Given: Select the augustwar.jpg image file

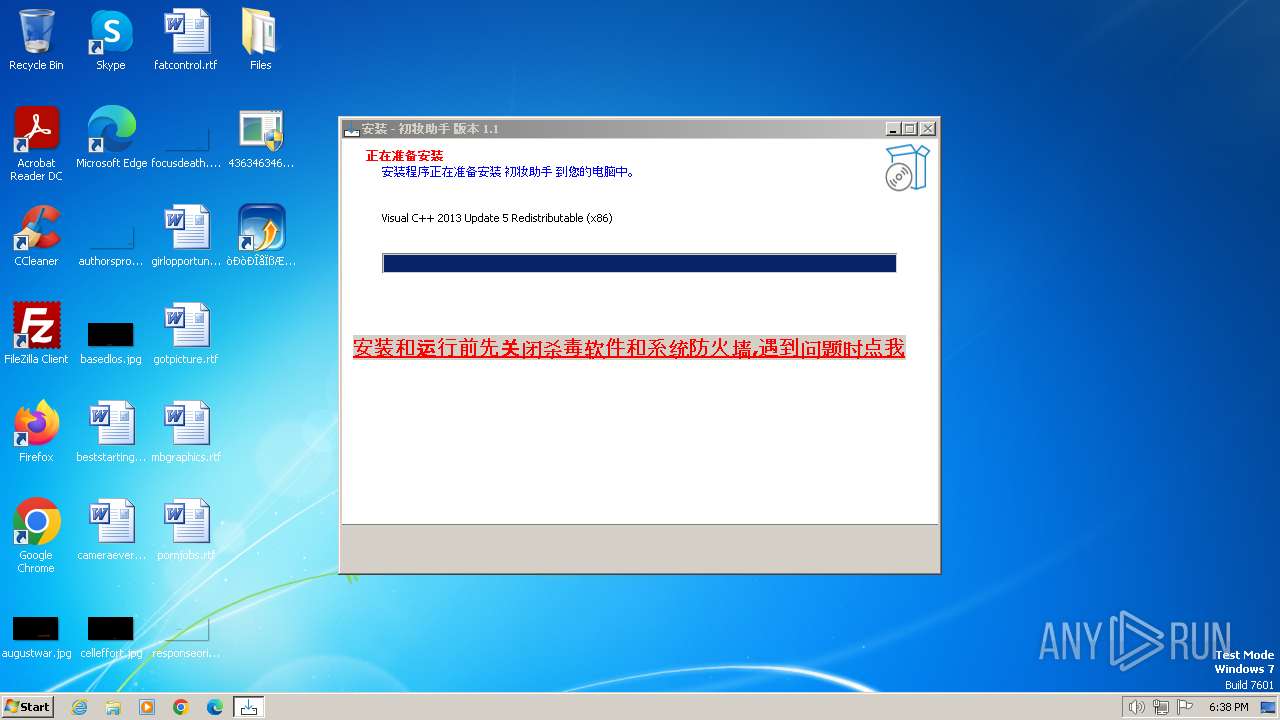Looking at the screenshot, I should coord(36,637).
